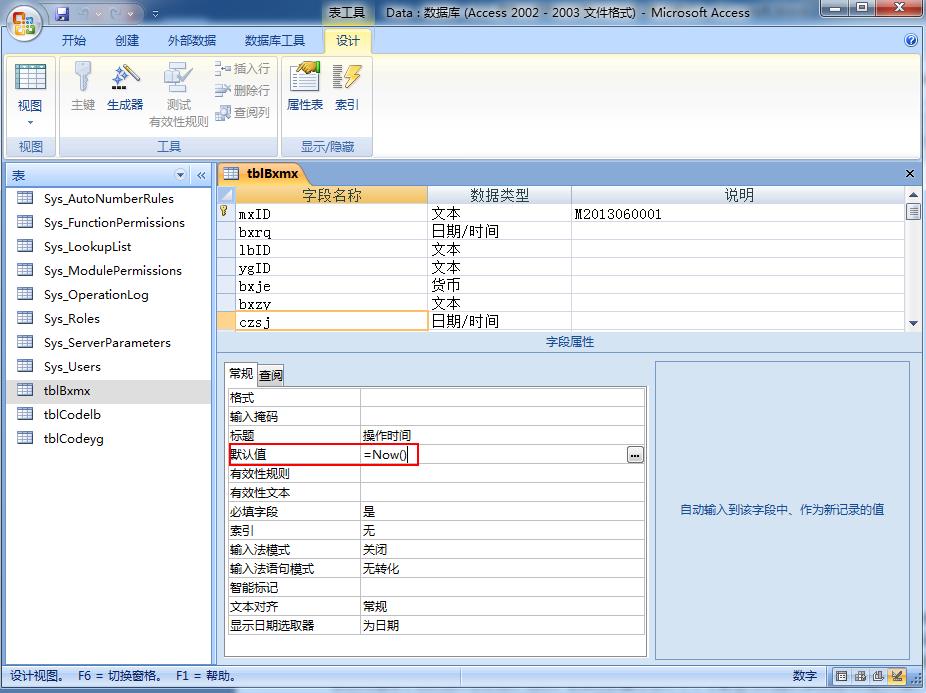Click the czsj field name input

(x=331, y=321)
